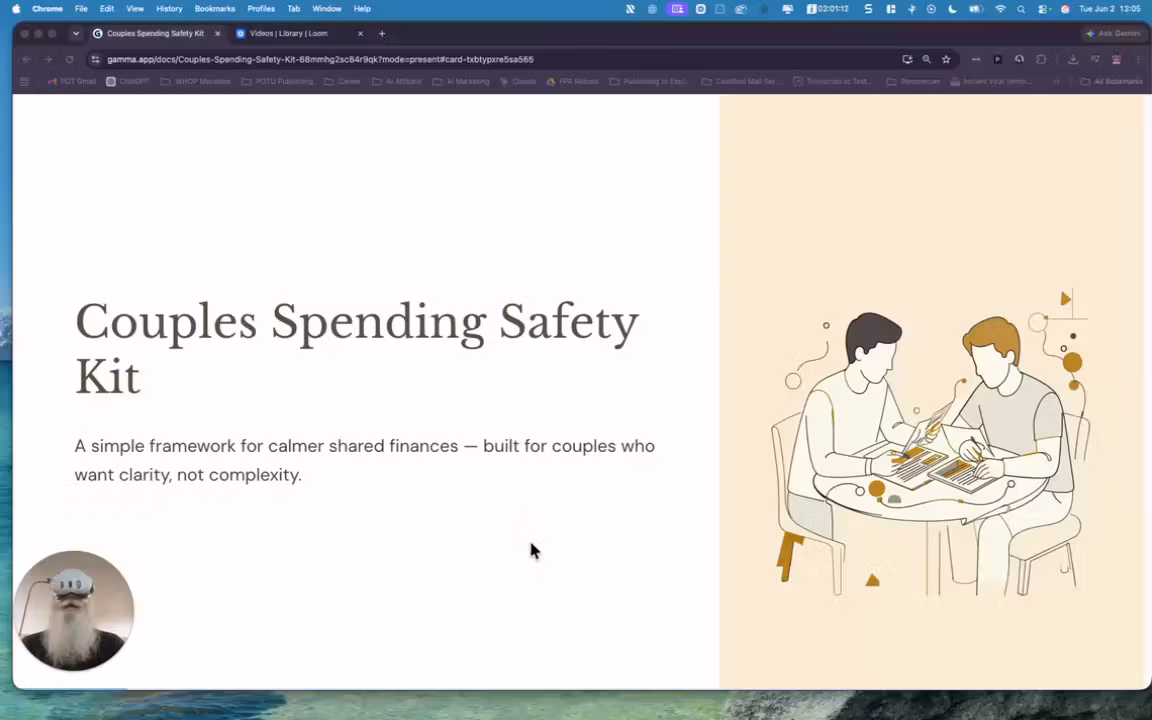
Task: Click the battery status icon
Action: (976, 9)
